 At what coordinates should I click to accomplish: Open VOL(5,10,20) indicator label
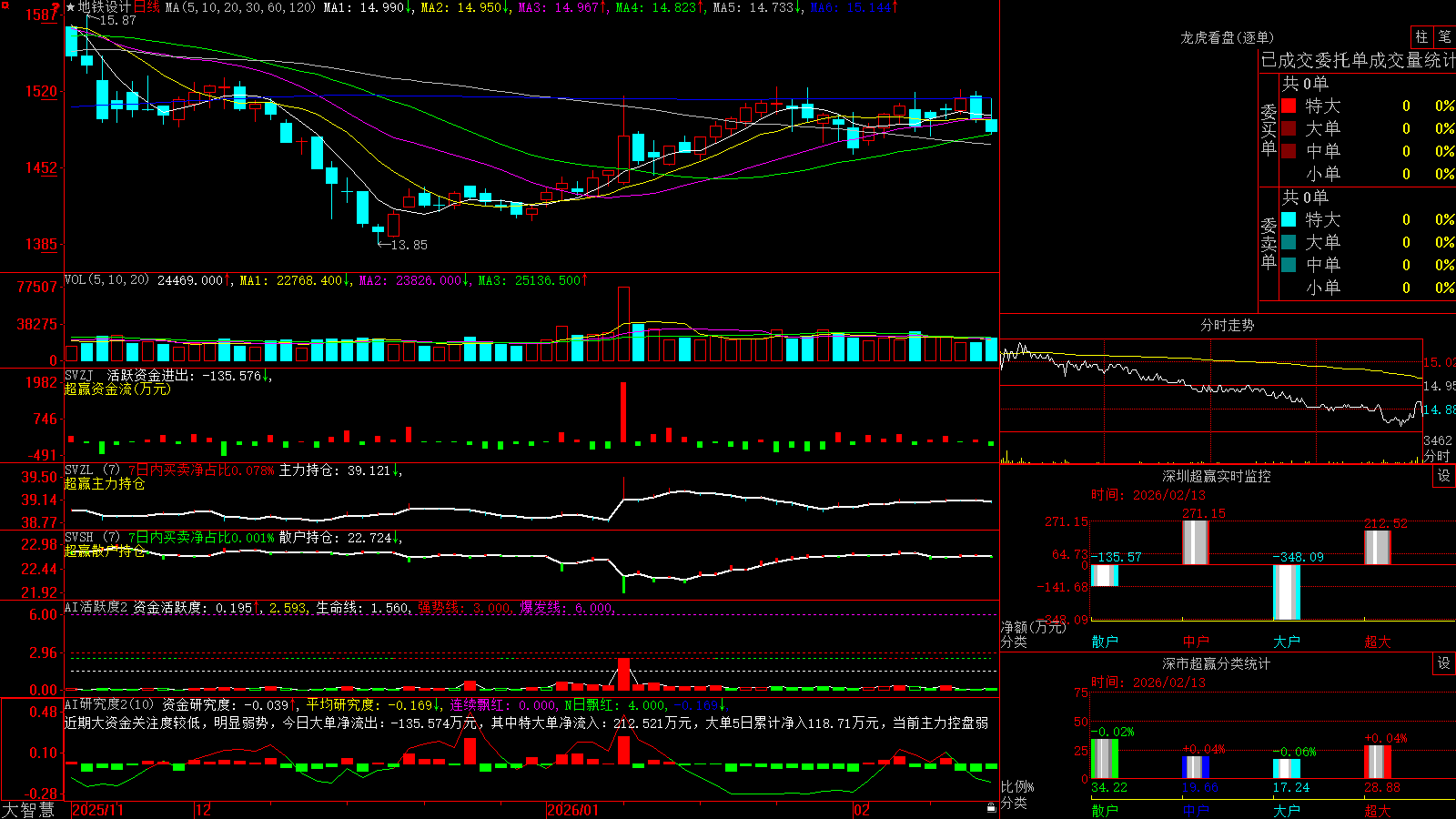(106, 280)
